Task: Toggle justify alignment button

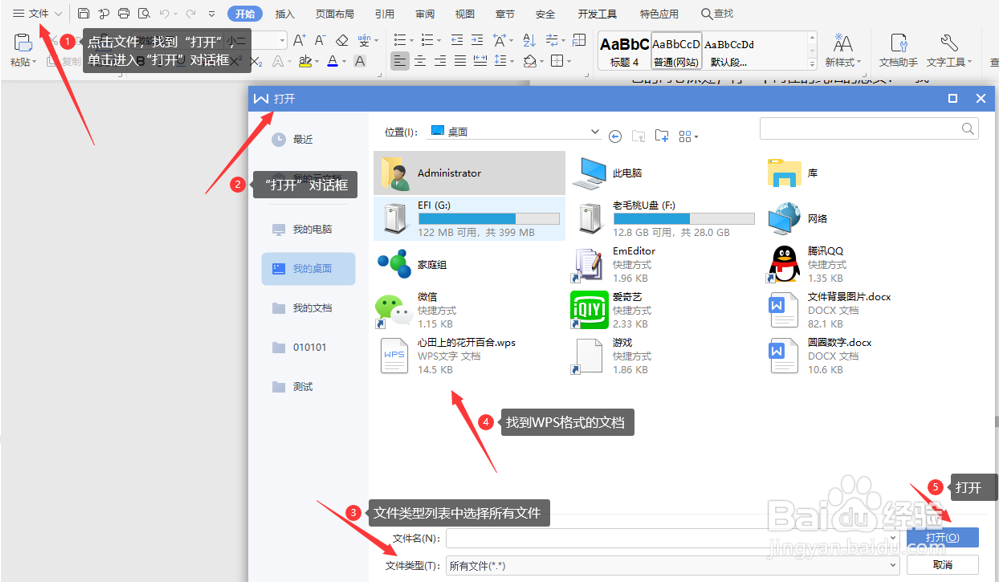Action: [x=460, y=61]
